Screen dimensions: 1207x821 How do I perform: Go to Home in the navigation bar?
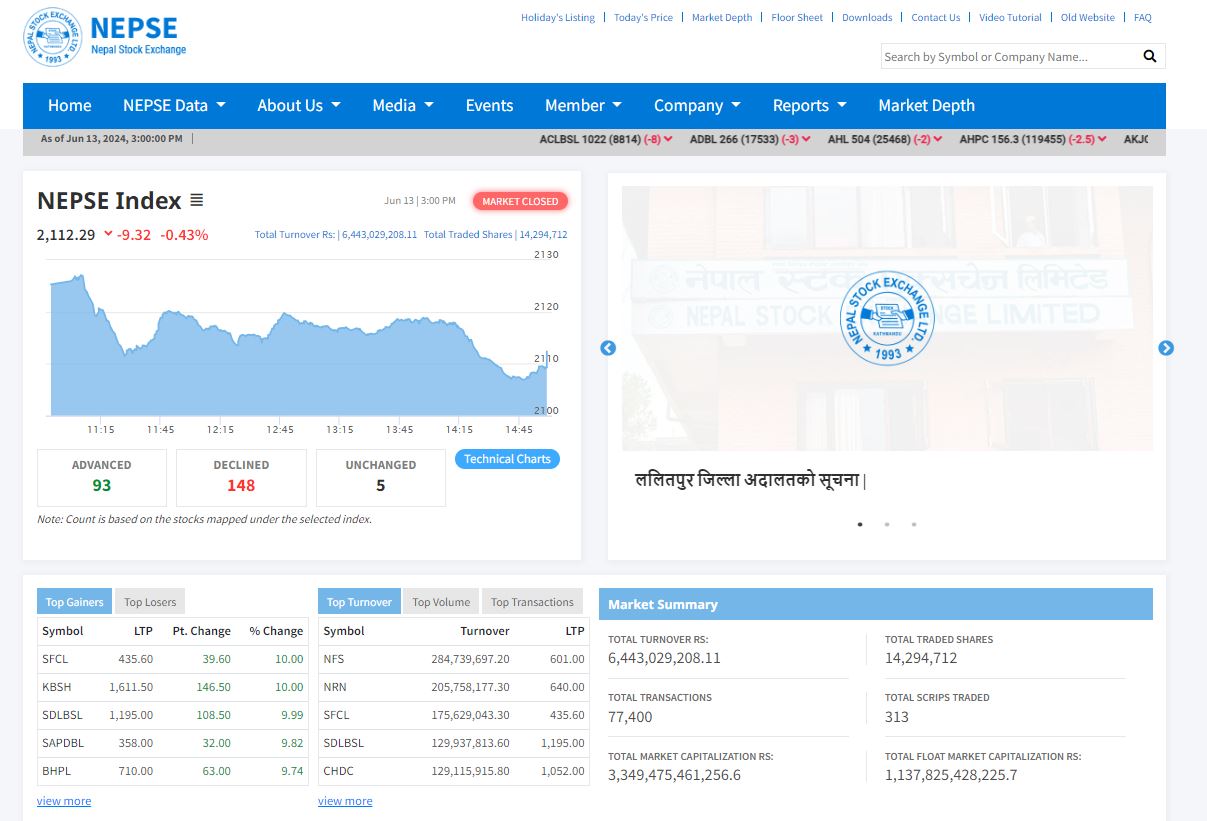(x=70, y=105)
